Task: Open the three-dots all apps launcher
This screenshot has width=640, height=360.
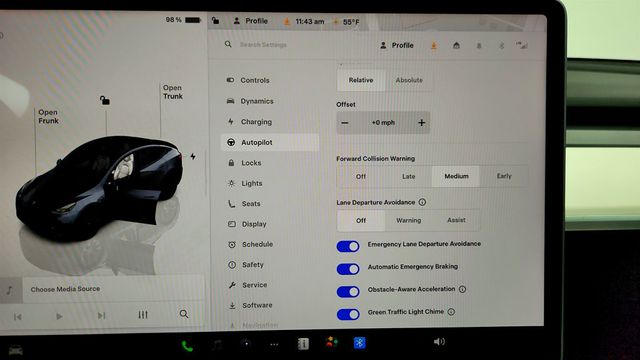Action: (274, 344)
